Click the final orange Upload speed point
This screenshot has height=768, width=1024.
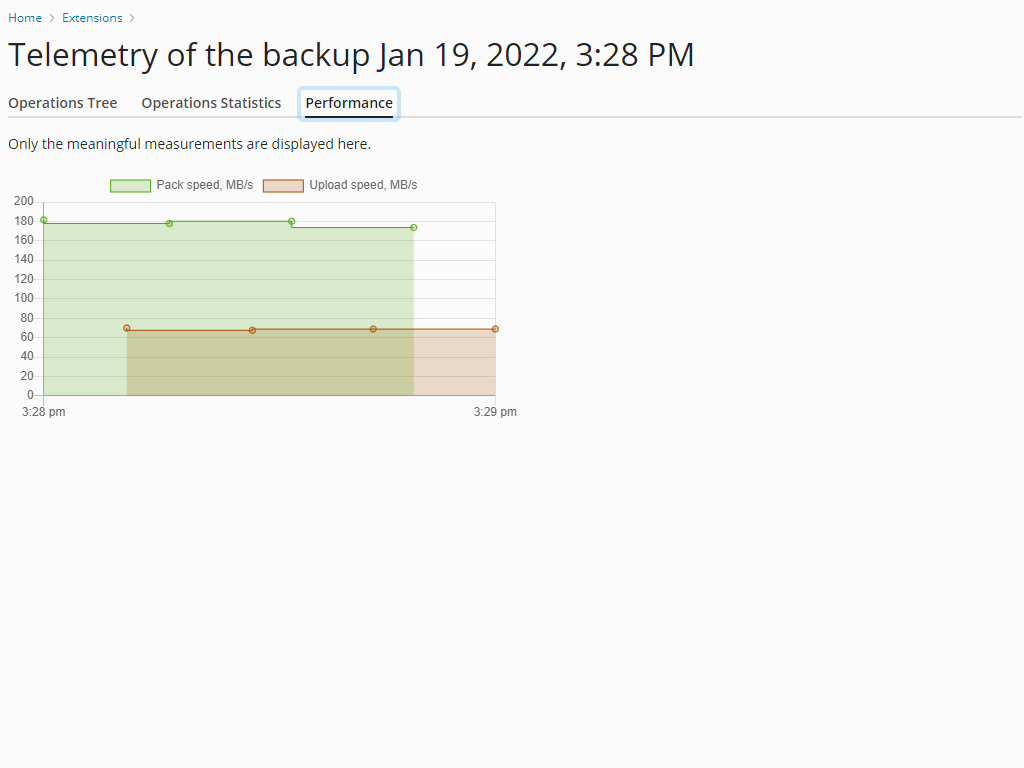pyautogui.click(x=495, y=328)
